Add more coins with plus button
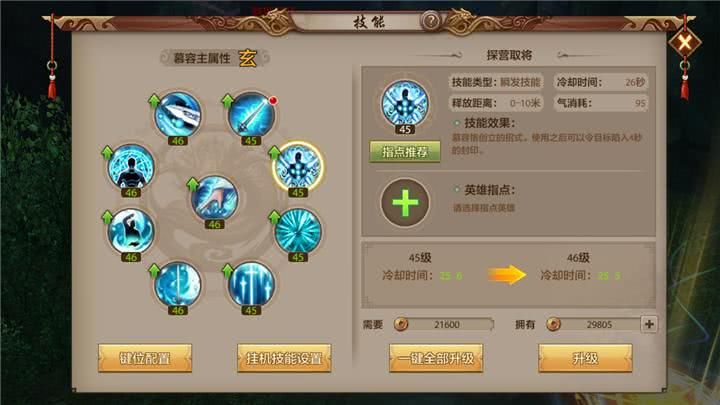The width and height of the screenshot is (720, 405). pyautogui.click(x=649, y=324)
